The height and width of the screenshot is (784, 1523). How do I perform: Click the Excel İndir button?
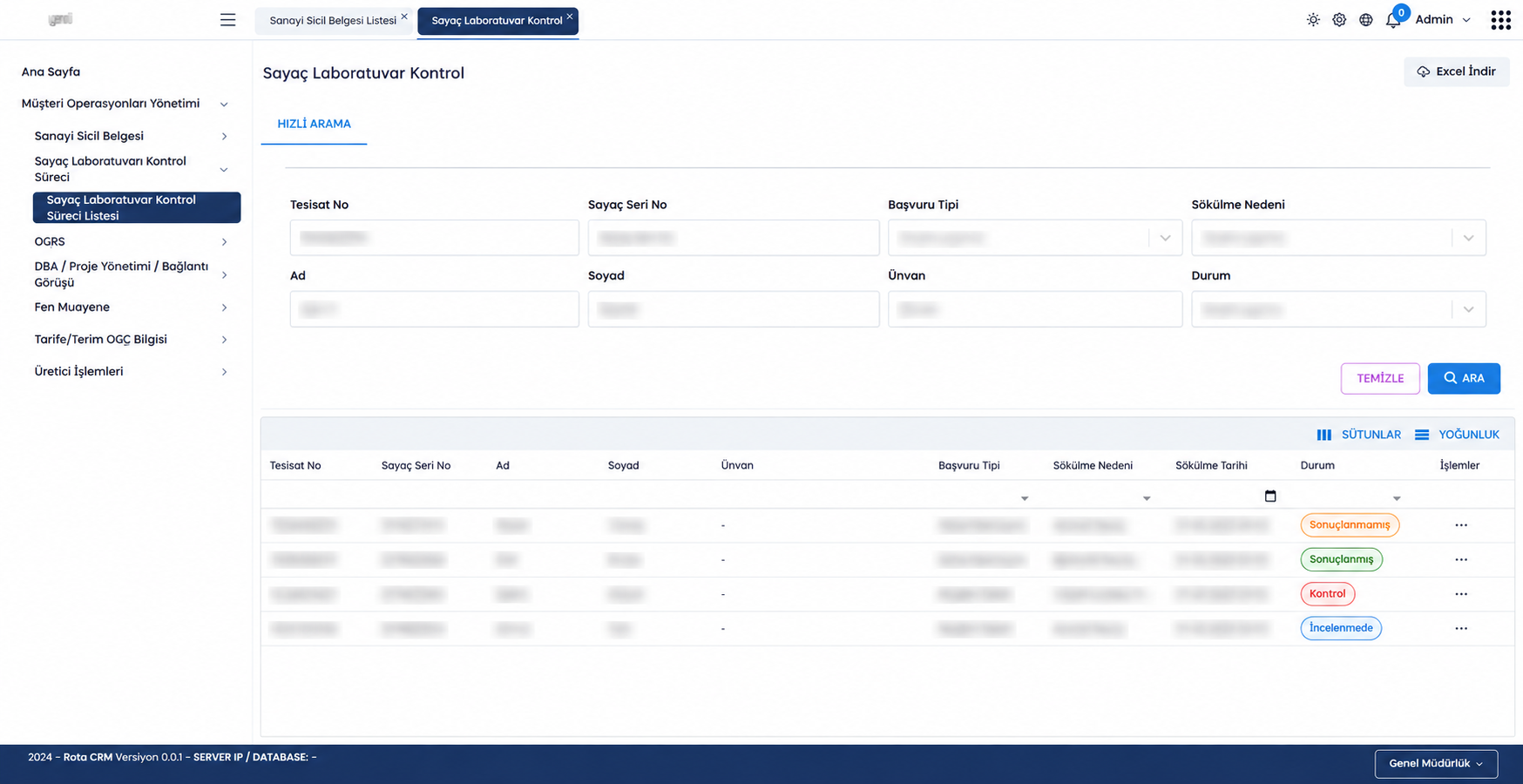tap(1456, 71)
